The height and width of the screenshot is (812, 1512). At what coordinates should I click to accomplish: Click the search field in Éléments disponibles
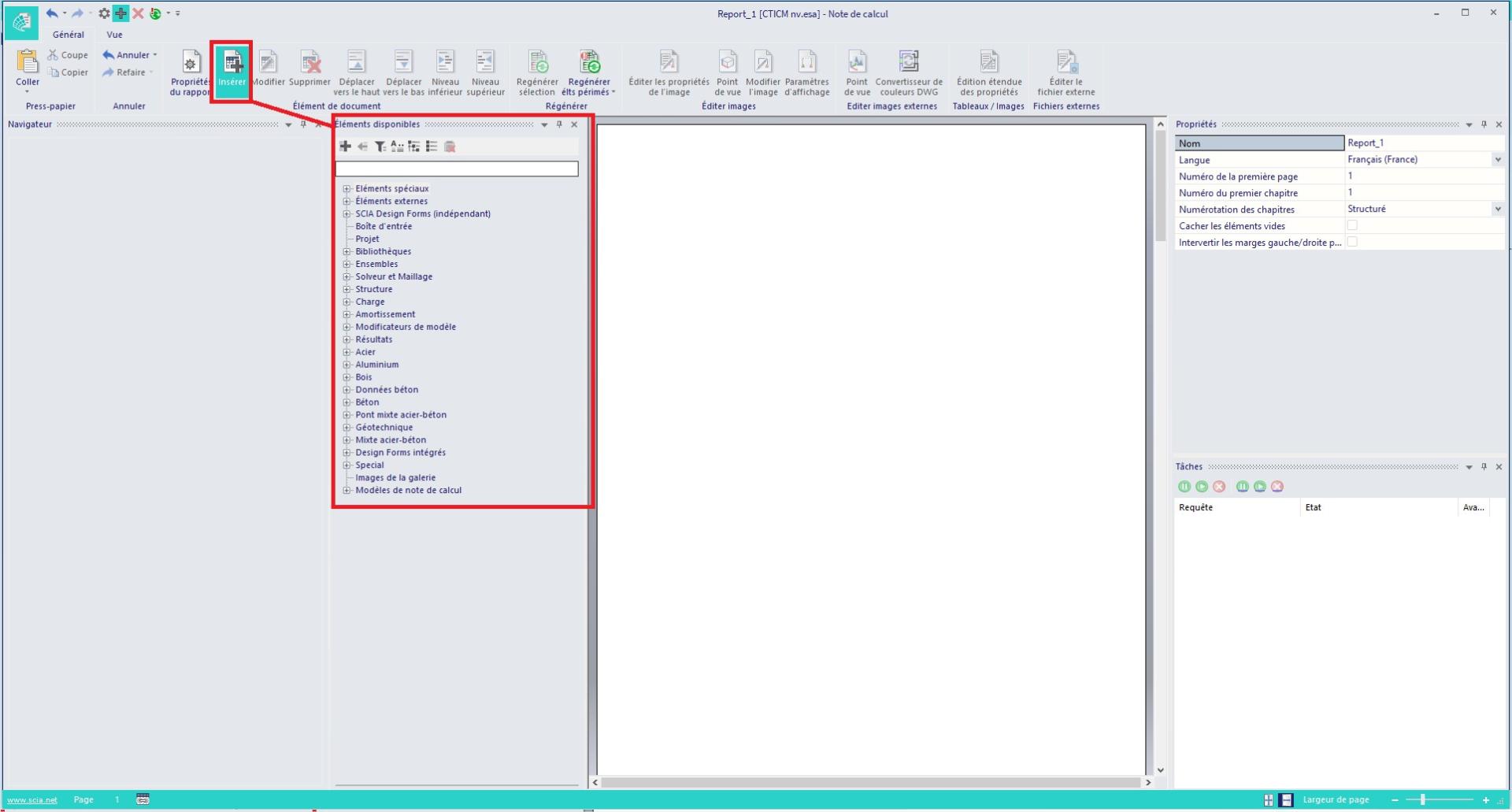click(x=457, y=169)
